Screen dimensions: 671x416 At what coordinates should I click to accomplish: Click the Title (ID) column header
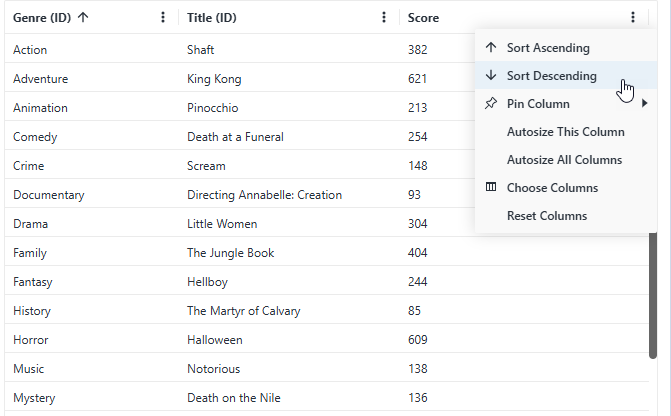[212, 17]
